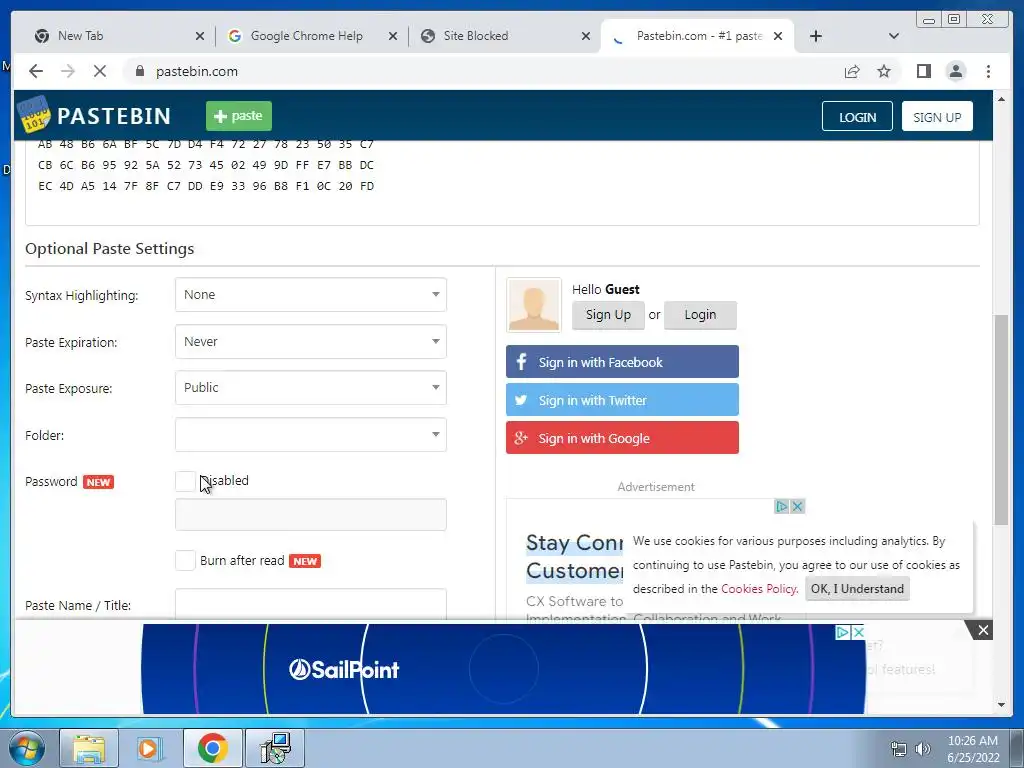Expand the Syntax Highlighting dropdown
Screen dimensions: 1024x768
[x=310, y=295]
